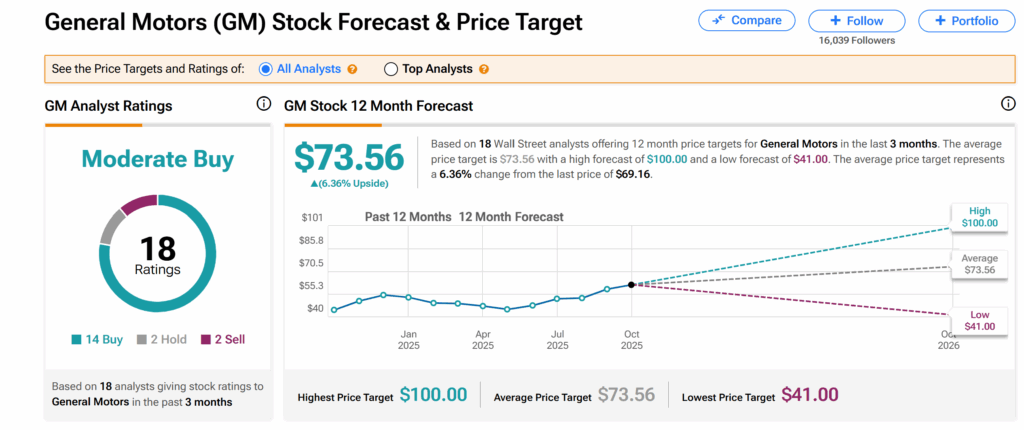Click the Hold legend gray swatch
This screenshot has height=430, width=1024.
[x=143, y=339]
